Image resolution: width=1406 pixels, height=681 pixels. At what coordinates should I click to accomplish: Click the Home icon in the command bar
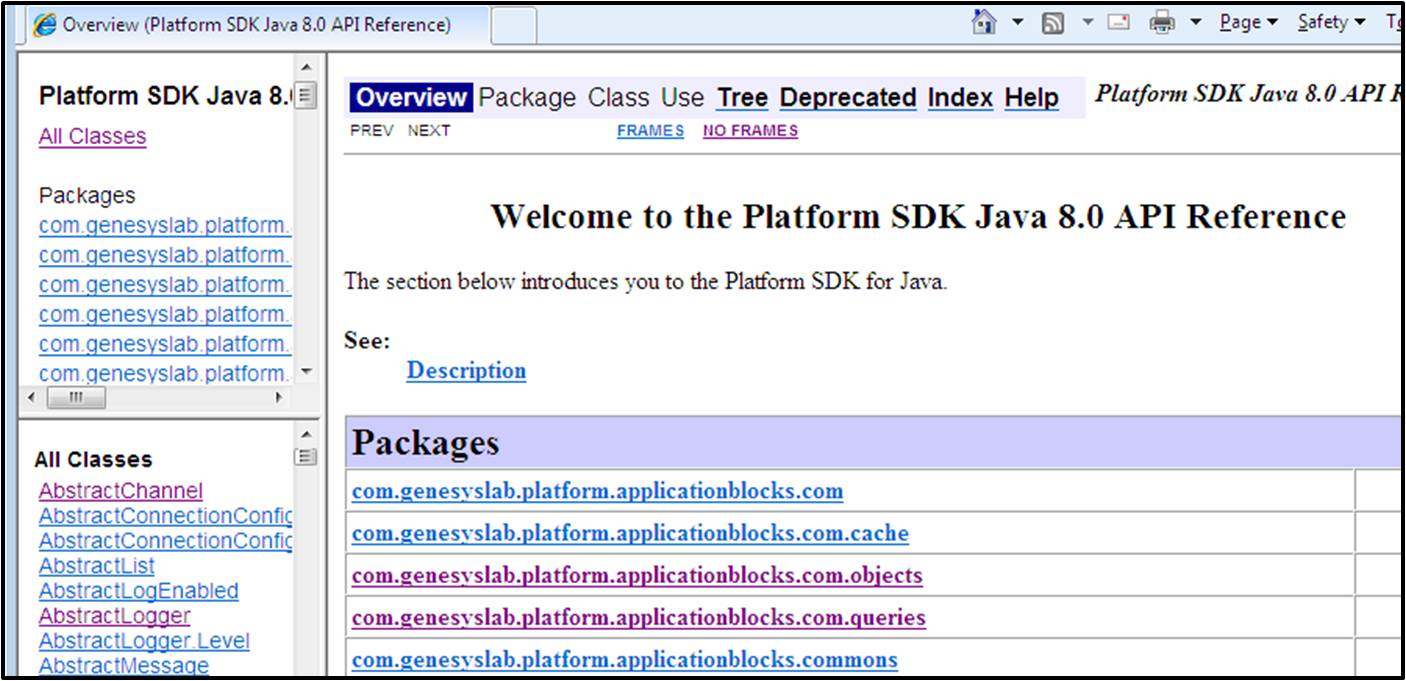tap(984, 22)
